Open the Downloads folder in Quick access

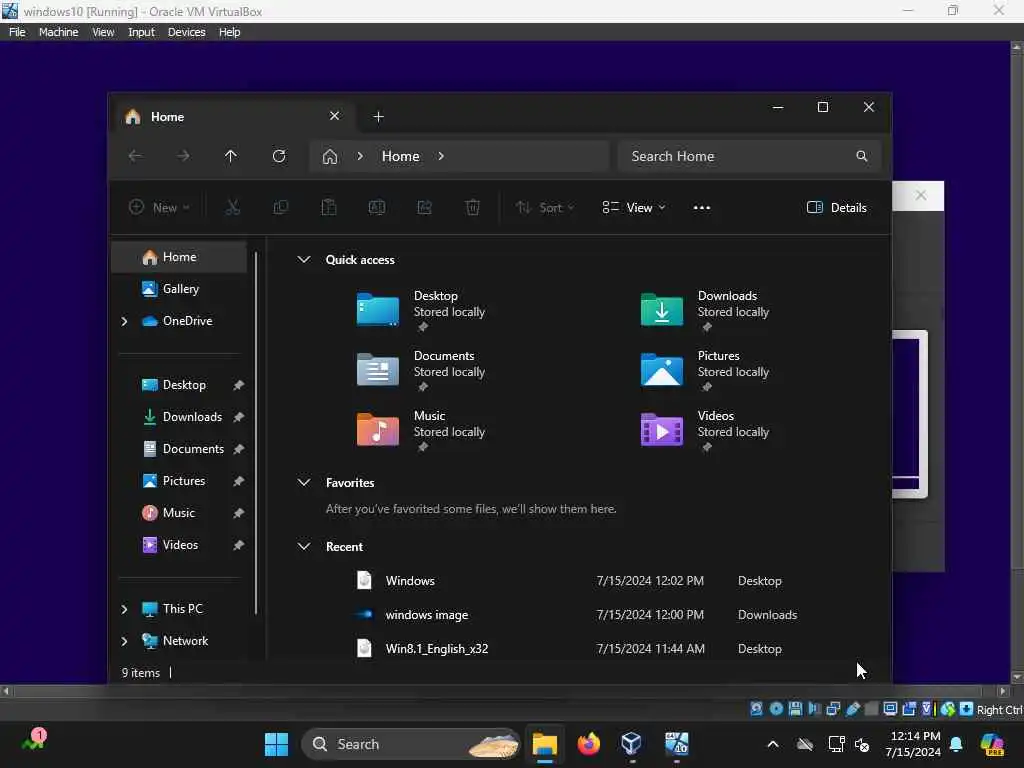[707, 310]
